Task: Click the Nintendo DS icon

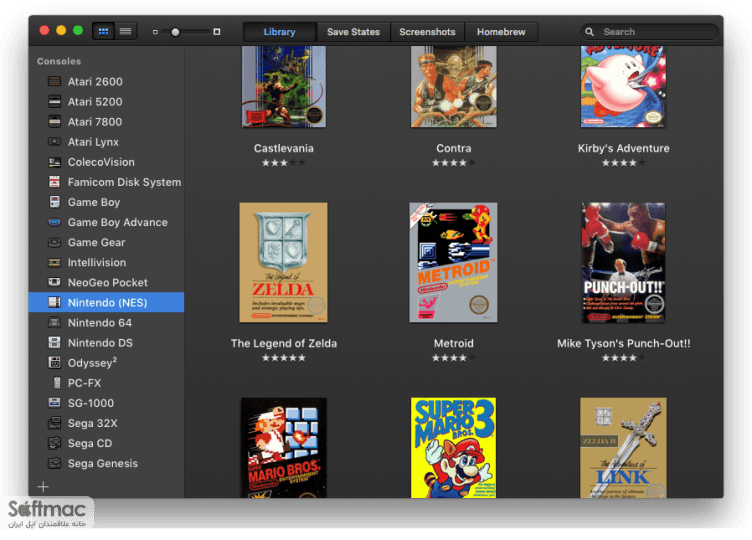Action: [x=55, y=343]
